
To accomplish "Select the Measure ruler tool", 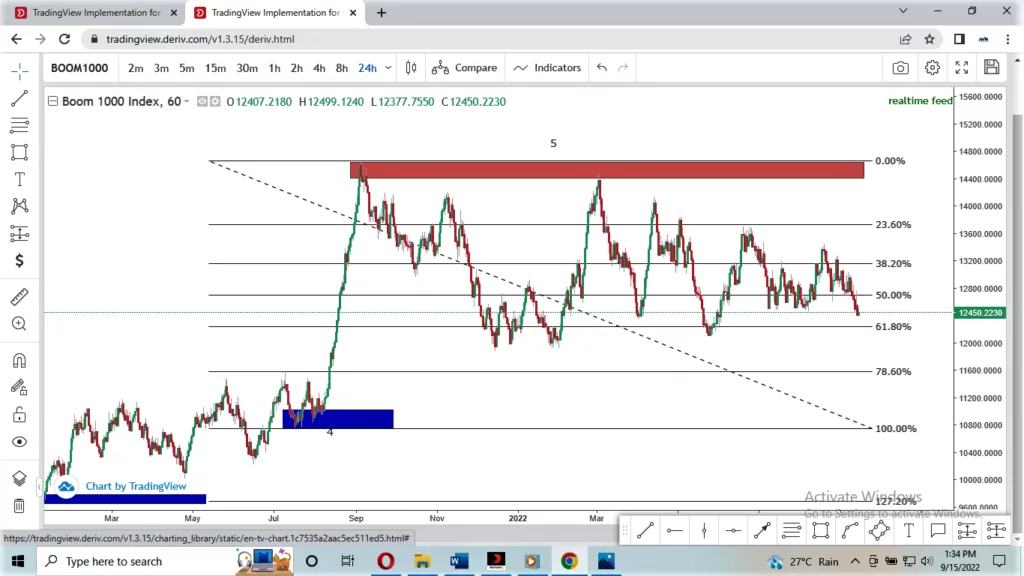I will [x=20, y=296].
